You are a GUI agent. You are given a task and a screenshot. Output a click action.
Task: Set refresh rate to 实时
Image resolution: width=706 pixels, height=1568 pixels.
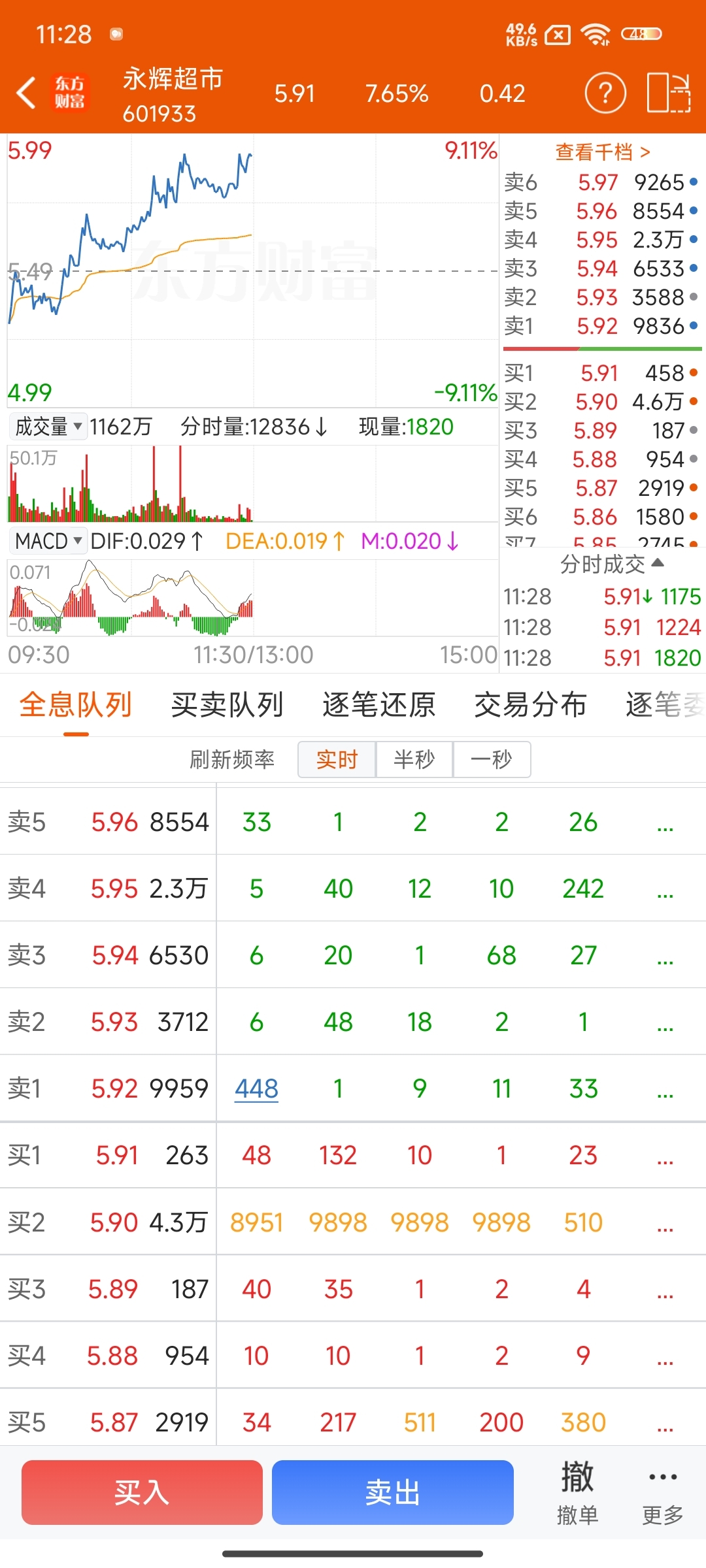coord(337,759)
